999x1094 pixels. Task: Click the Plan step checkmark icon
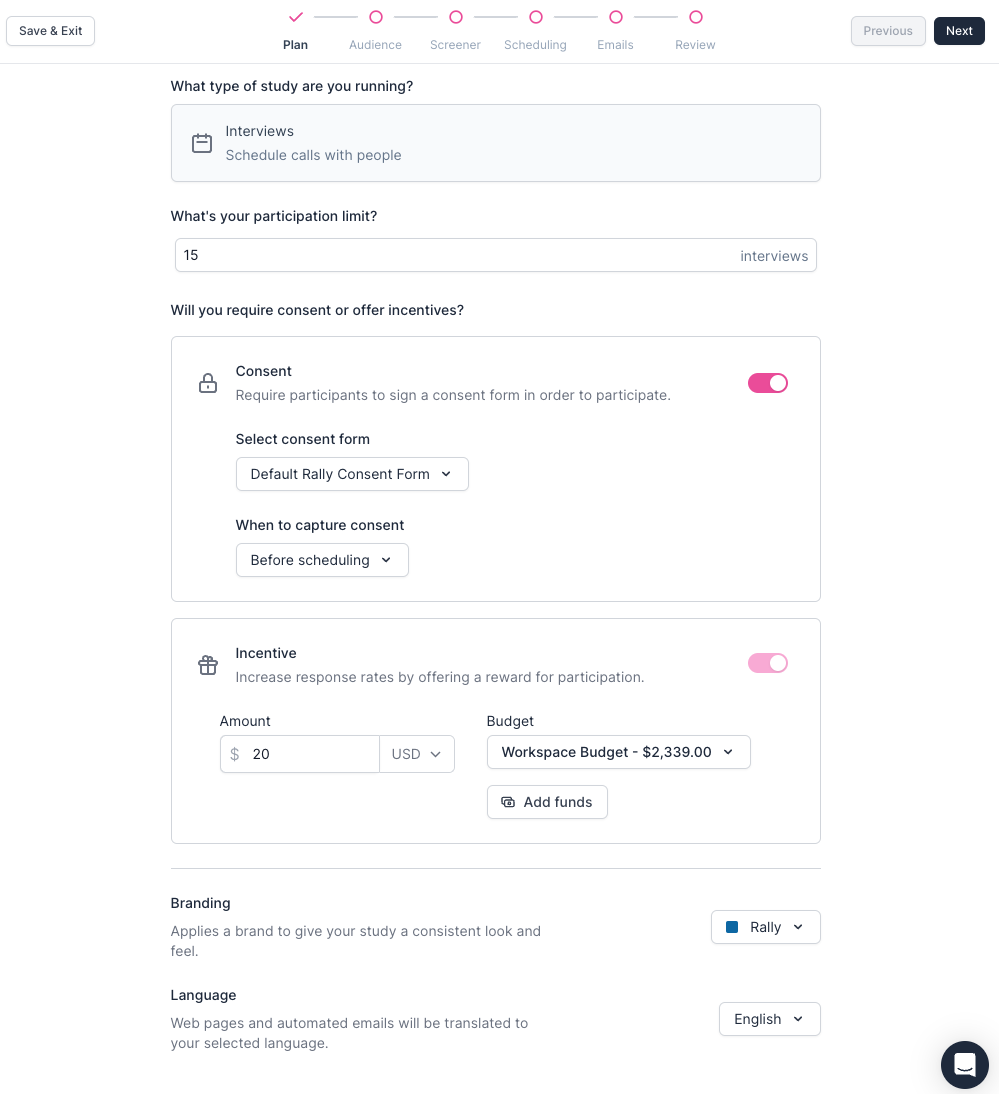click(x=295, y=17)
